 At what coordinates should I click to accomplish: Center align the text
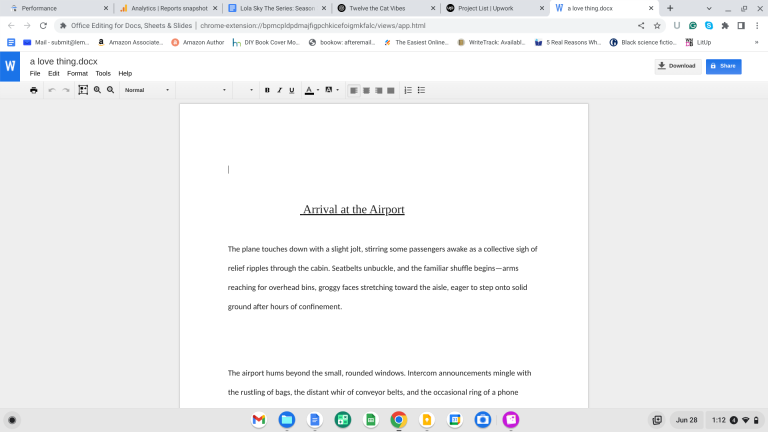click(366, 90)
